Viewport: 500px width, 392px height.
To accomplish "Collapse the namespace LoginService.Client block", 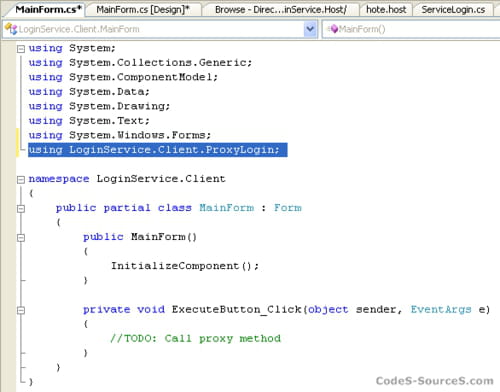I will coord(21,180).
